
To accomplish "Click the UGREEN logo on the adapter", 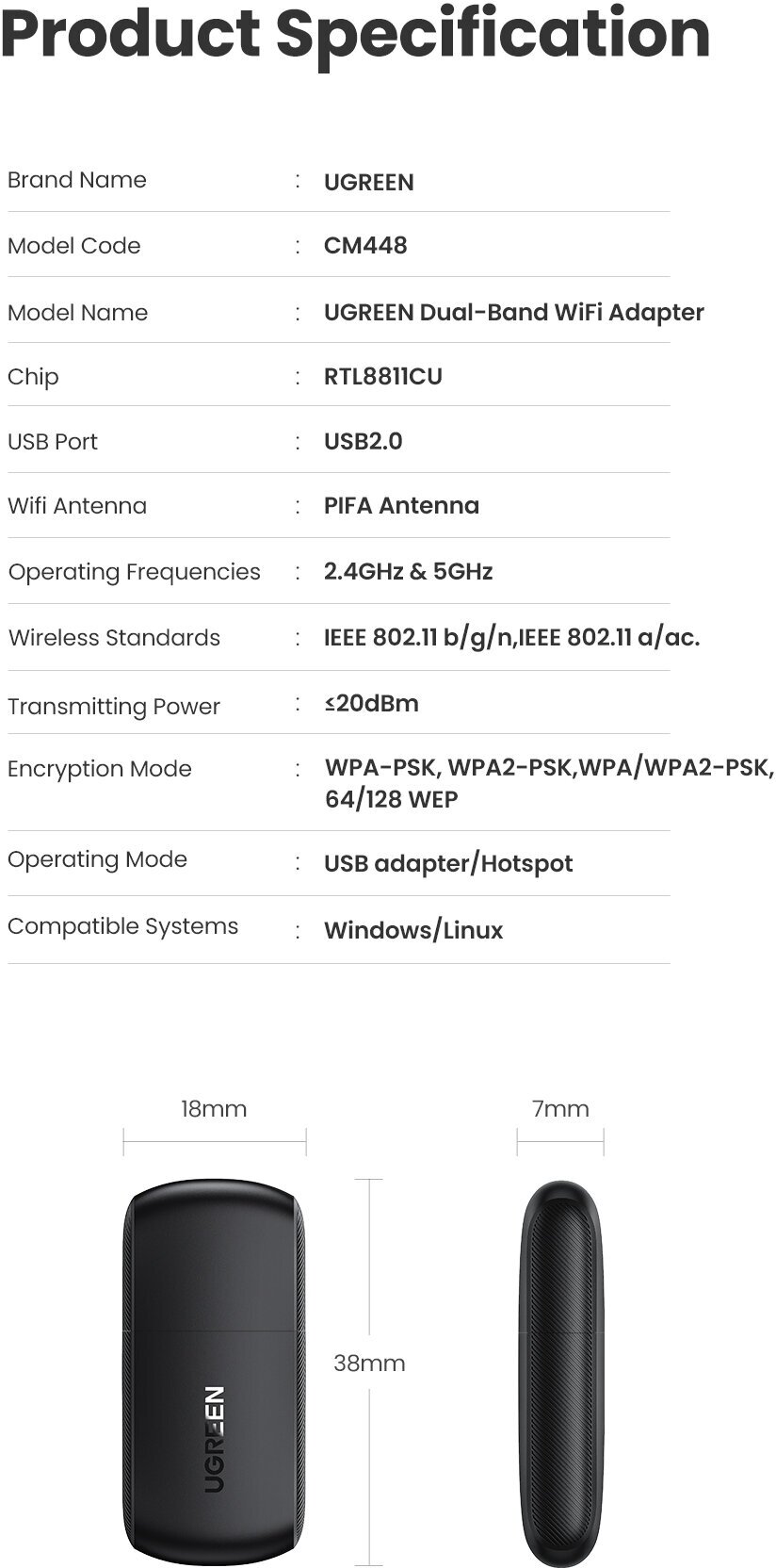I will [215, 1439].
